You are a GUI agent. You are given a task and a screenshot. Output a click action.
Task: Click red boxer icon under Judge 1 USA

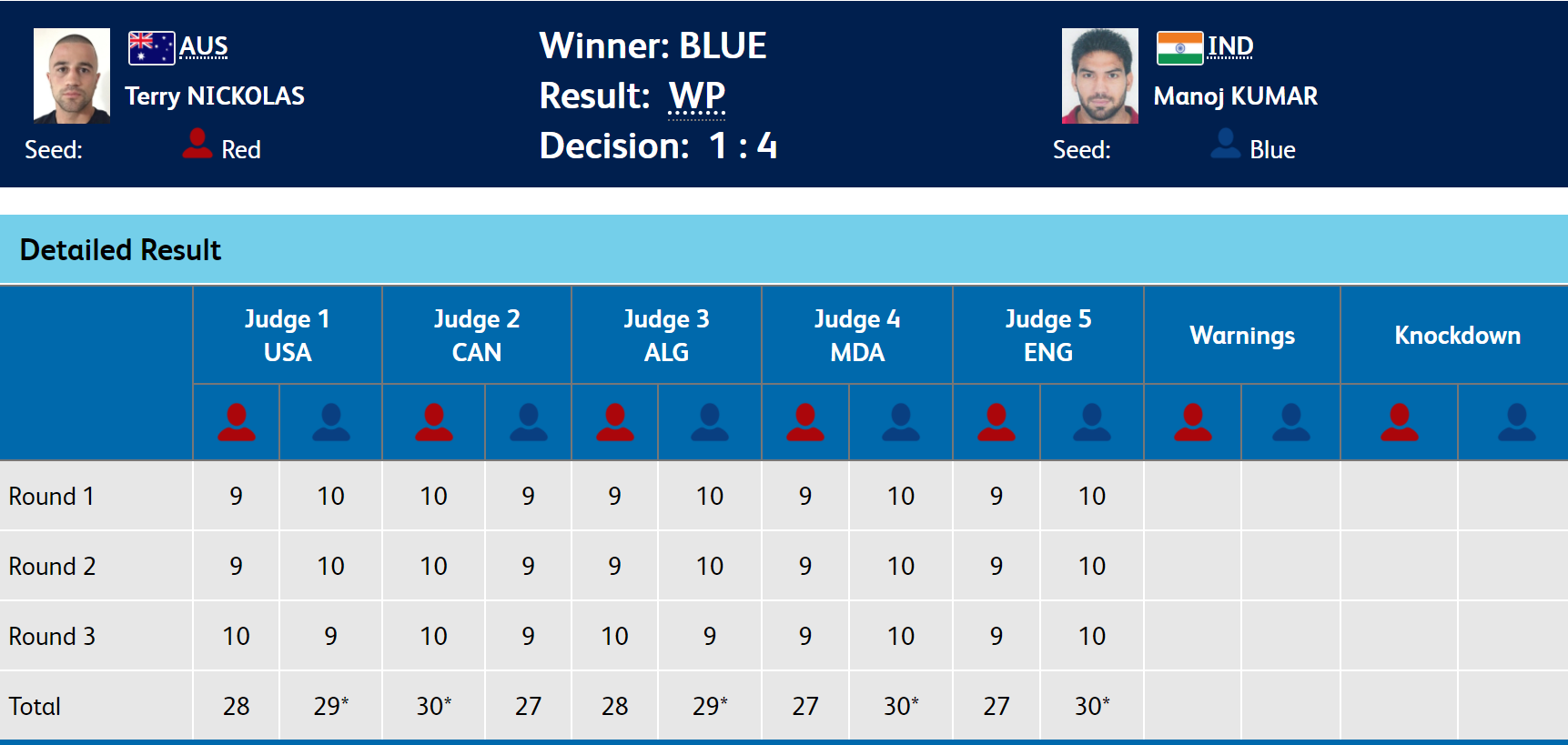(x=237, y=422)
